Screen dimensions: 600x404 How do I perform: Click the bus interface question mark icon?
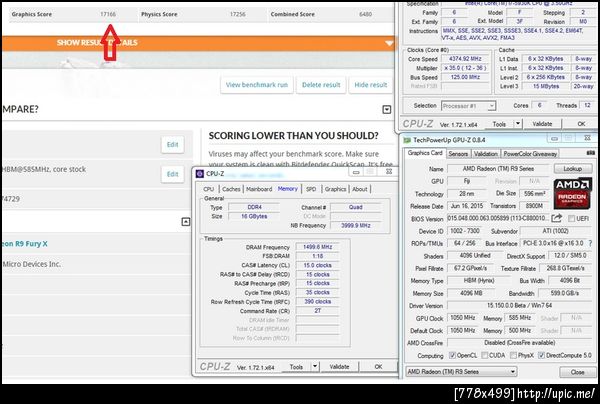pyautogui.click(x=590, y=243)
